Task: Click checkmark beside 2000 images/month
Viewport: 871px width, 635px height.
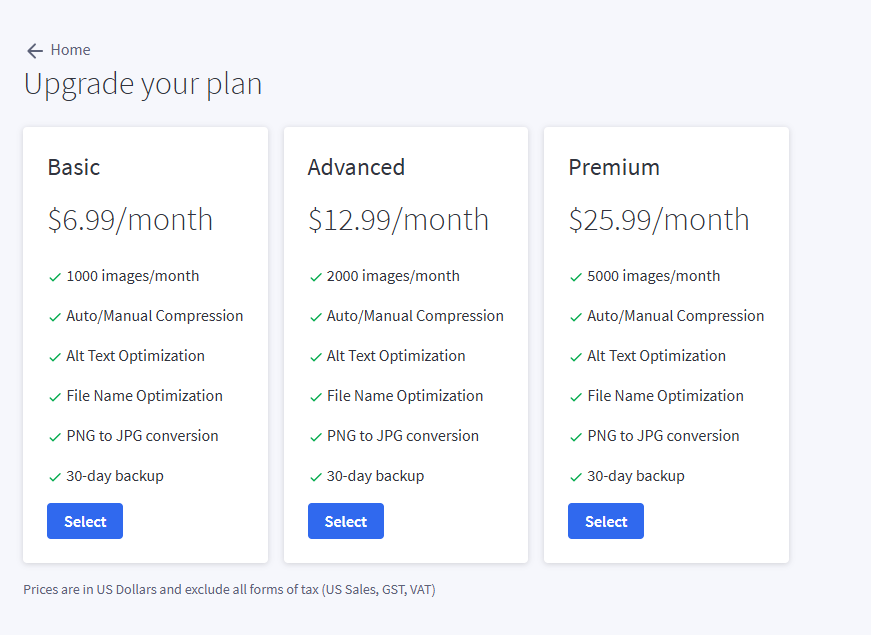Action: [316, 277]
